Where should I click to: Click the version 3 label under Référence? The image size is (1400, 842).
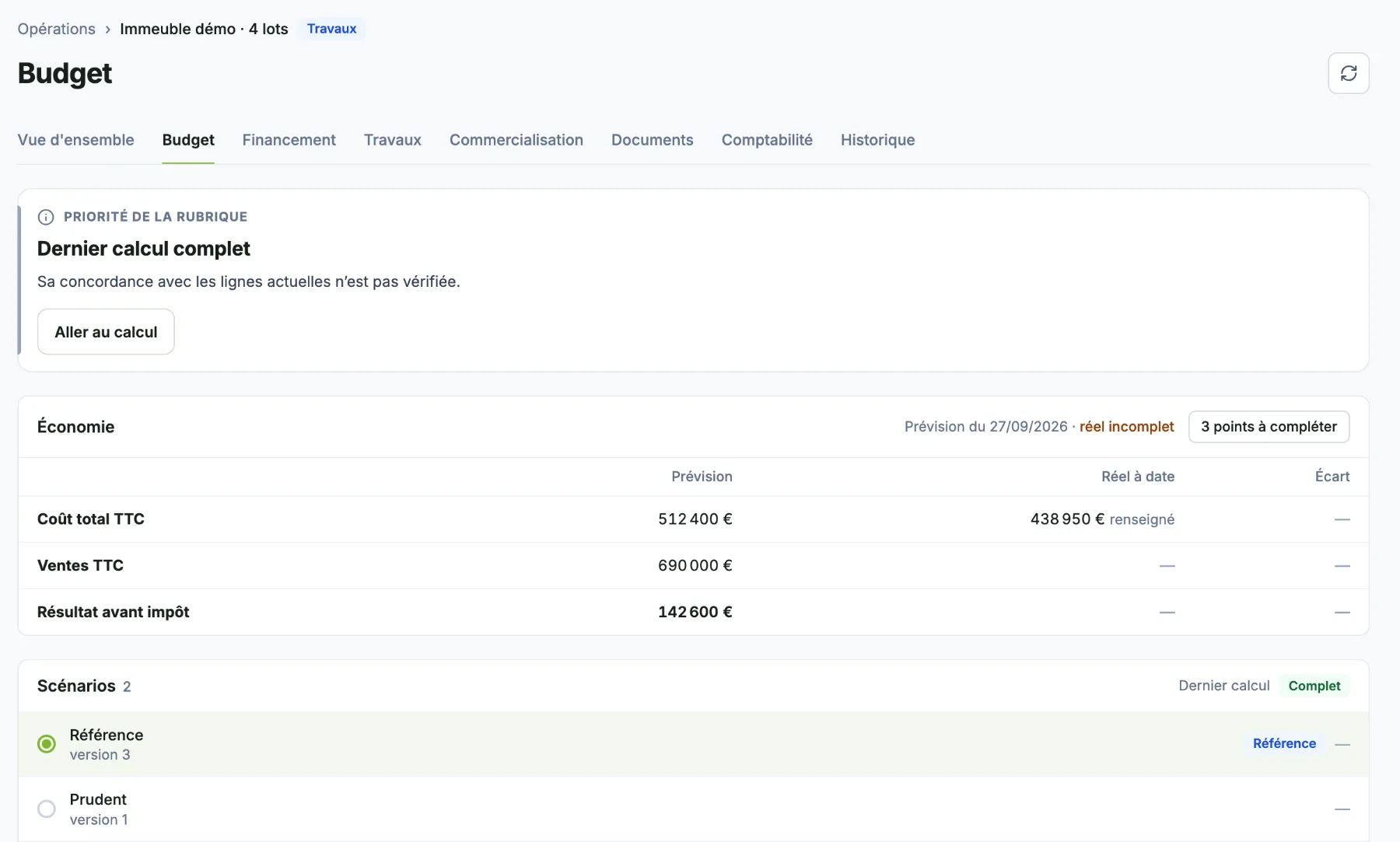100,755
